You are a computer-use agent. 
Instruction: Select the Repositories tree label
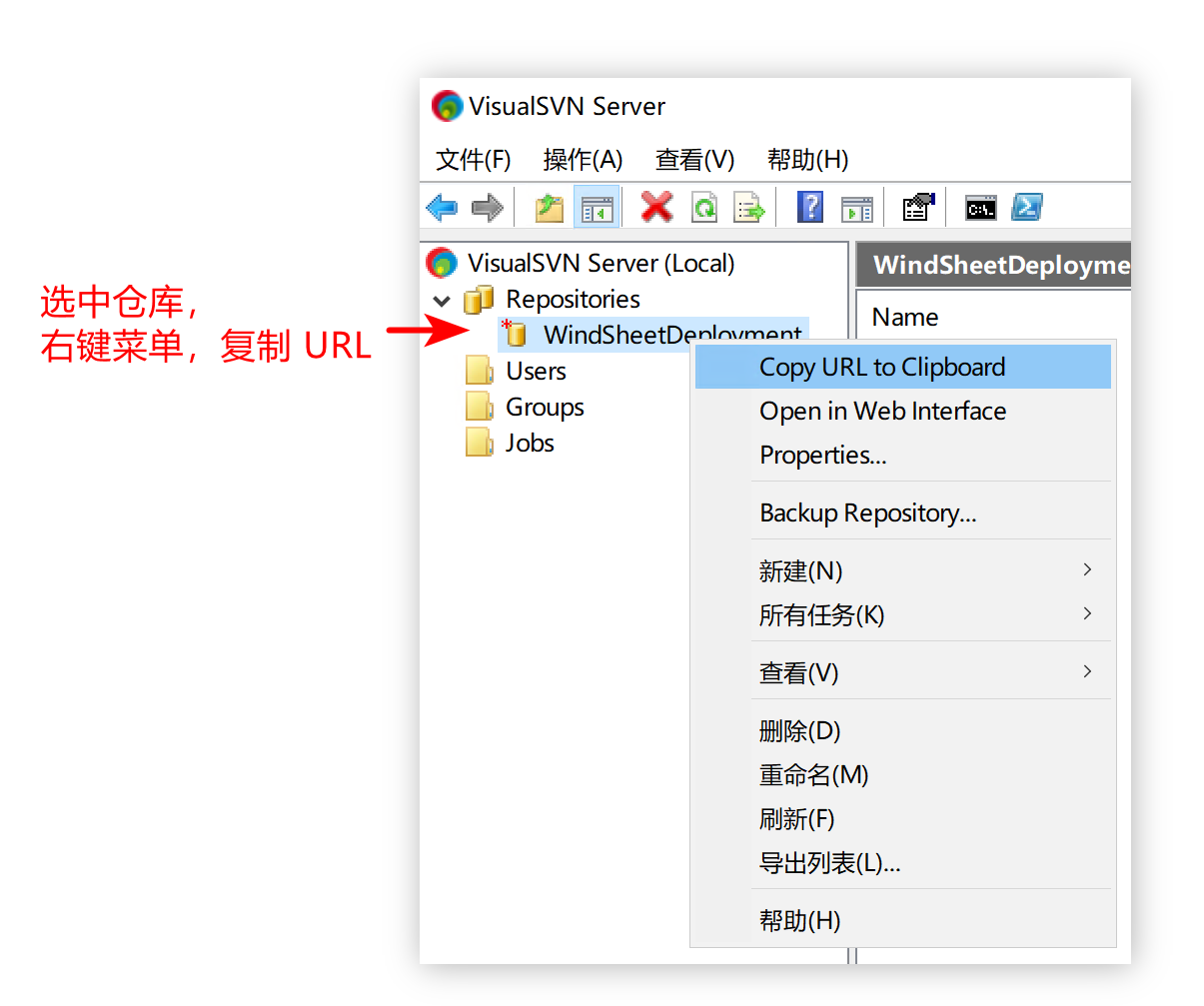573,299
